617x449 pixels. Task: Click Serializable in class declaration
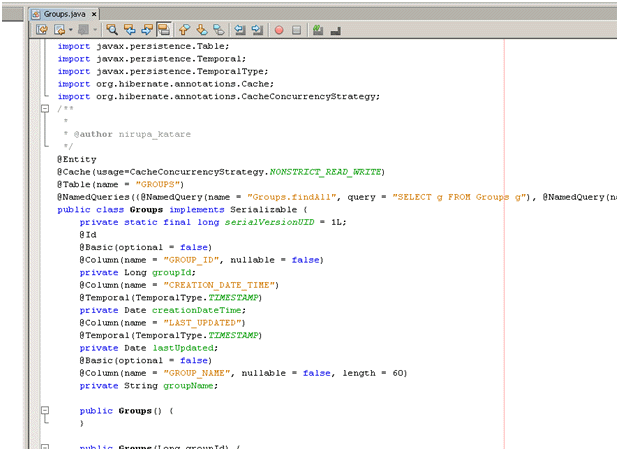[264, 210]
